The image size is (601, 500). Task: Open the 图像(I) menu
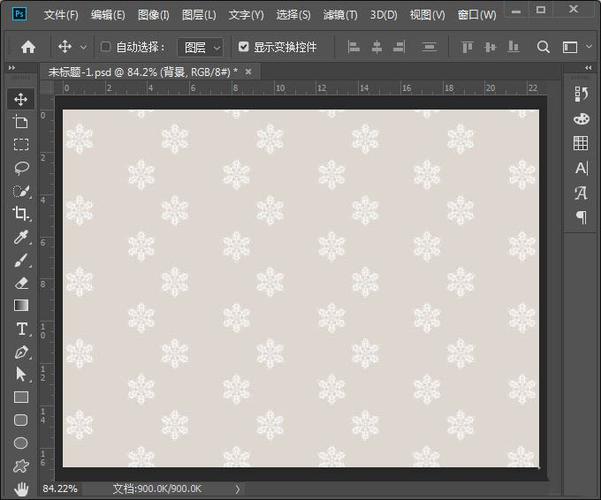tap(153, 15)
